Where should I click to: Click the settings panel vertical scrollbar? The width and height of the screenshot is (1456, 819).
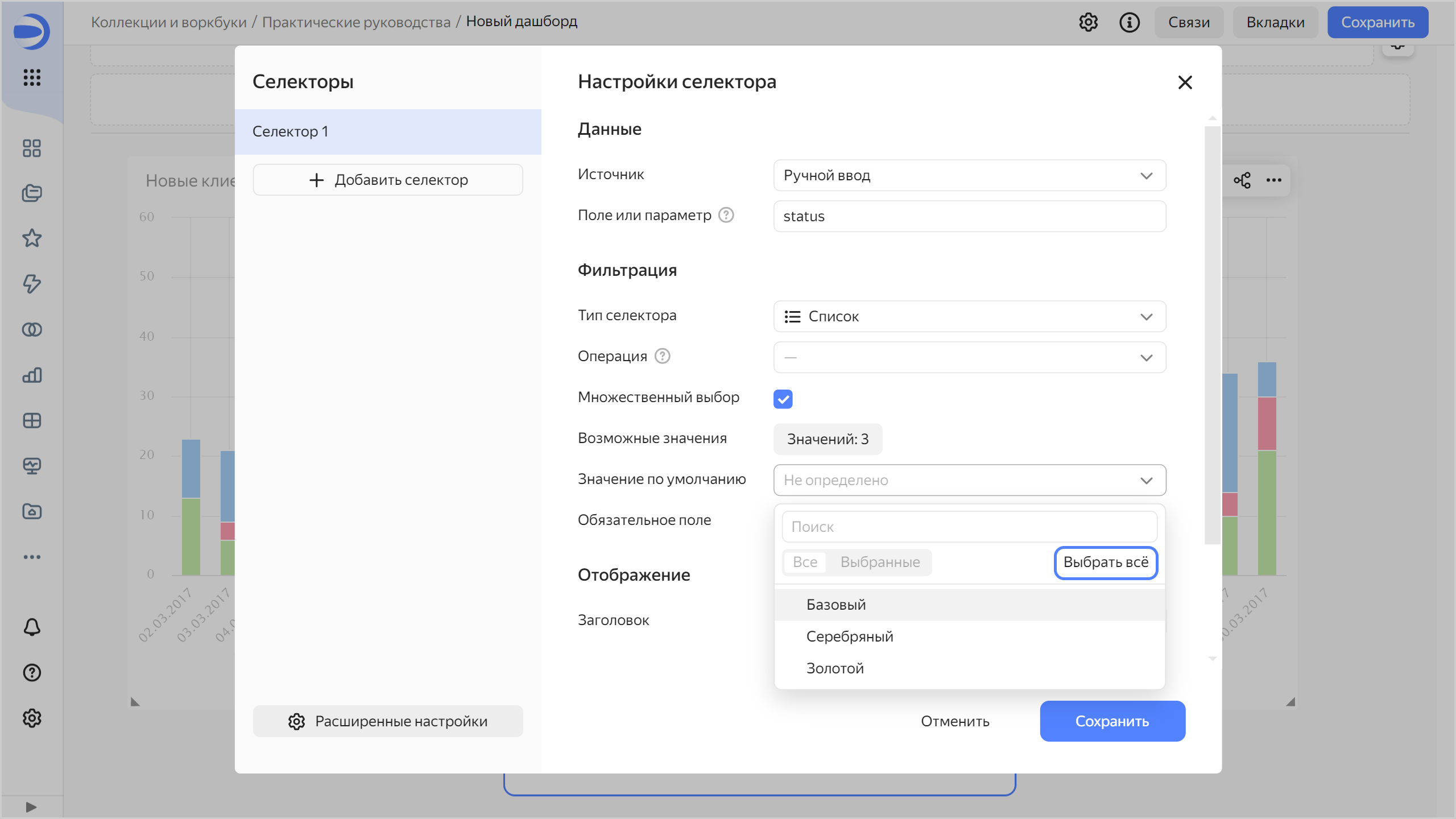point(1212,334)
